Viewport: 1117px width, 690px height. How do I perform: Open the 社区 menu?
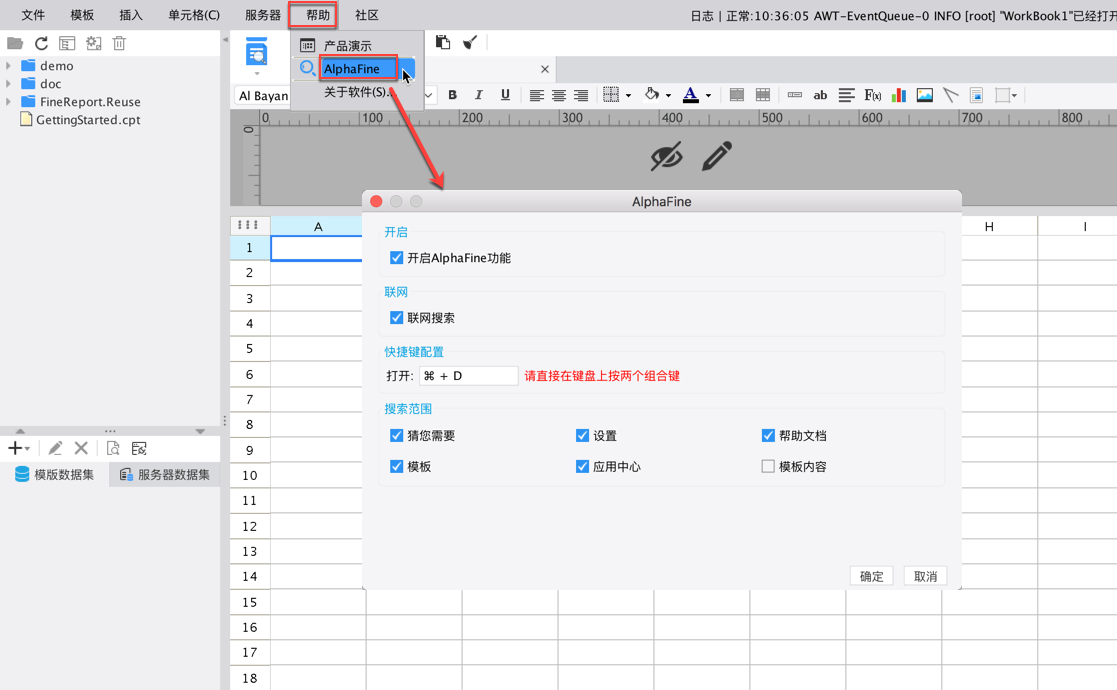[x=367, y=15]
